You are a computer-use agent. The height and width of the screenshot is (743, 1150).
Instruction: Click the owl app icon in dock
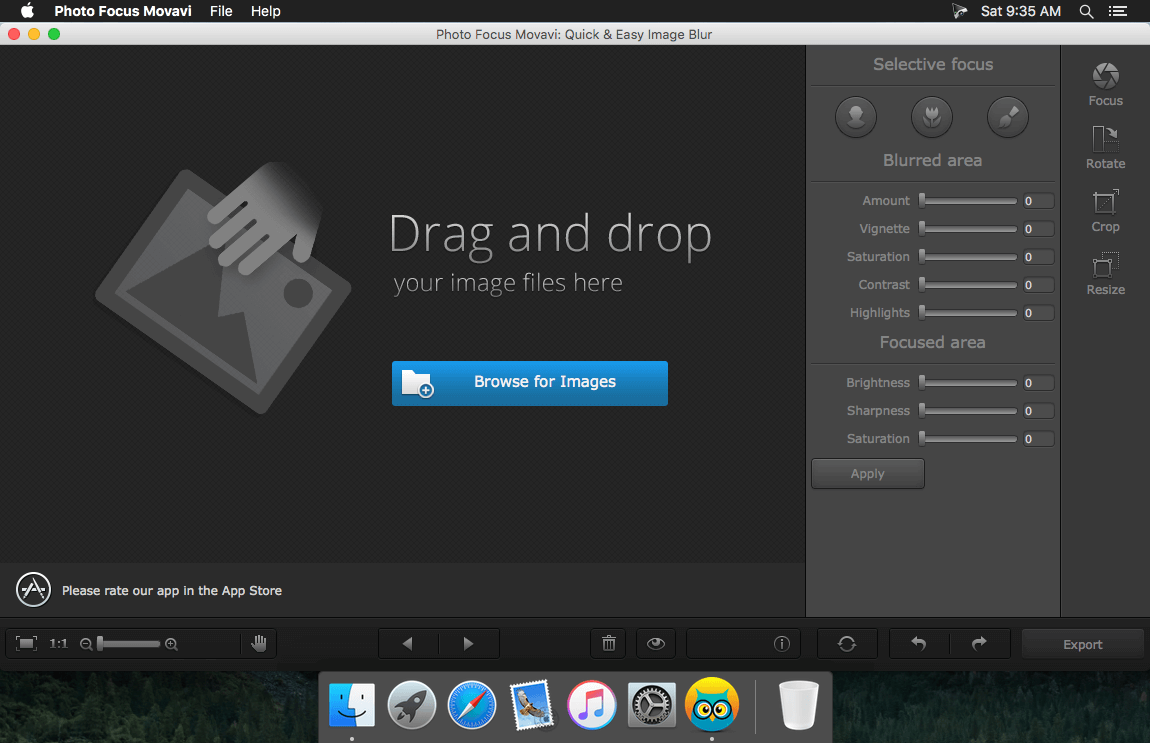pyautogui.click(x=711, y=705)
